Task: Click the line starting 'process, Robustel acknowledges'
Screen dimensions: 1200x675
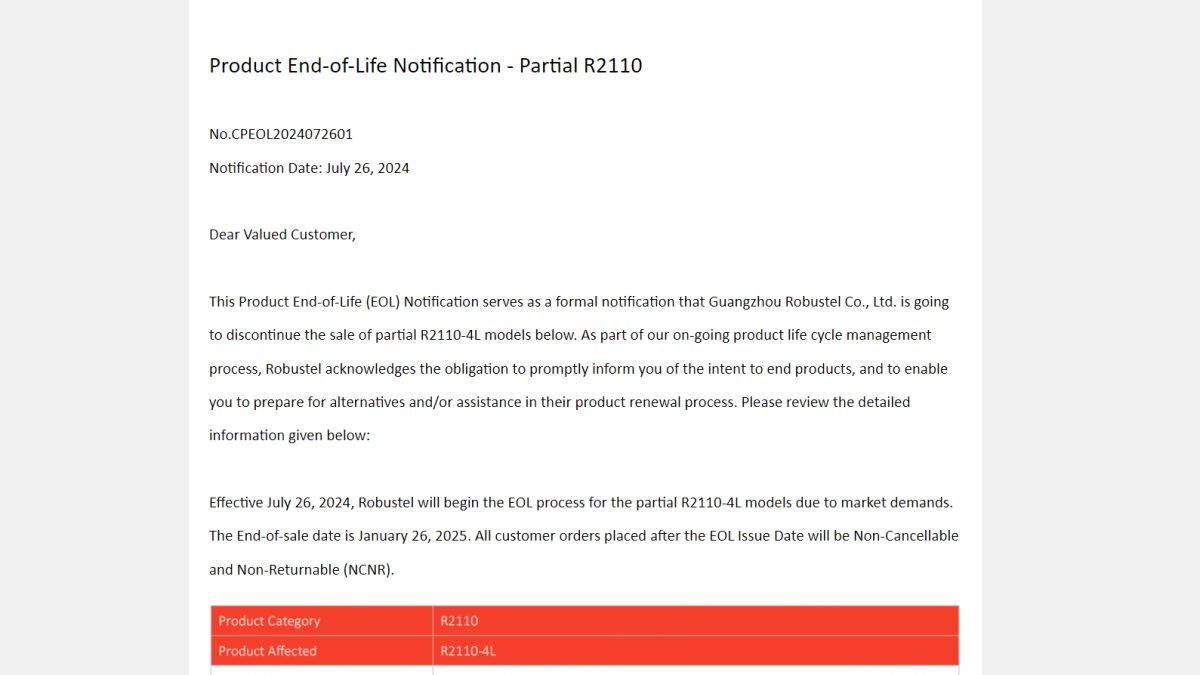Action: click(578, 369)
